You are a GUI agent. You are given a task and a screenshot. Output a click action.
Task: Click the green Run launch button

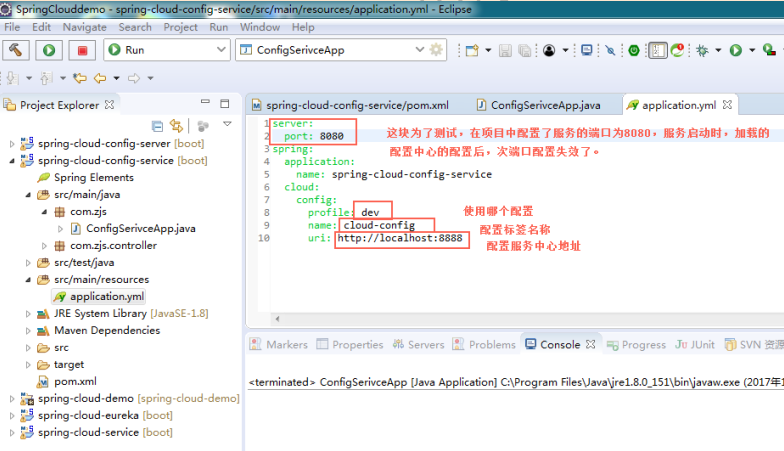pyautogui.click(x=49, y=50)
